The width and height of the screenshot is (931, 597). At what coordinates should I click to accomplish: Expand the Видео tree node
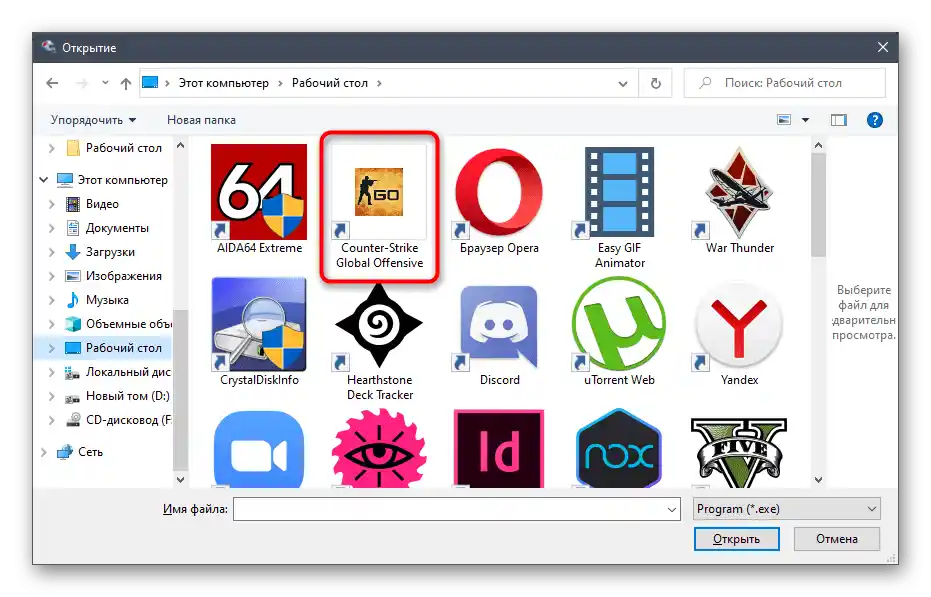(52, 204)
